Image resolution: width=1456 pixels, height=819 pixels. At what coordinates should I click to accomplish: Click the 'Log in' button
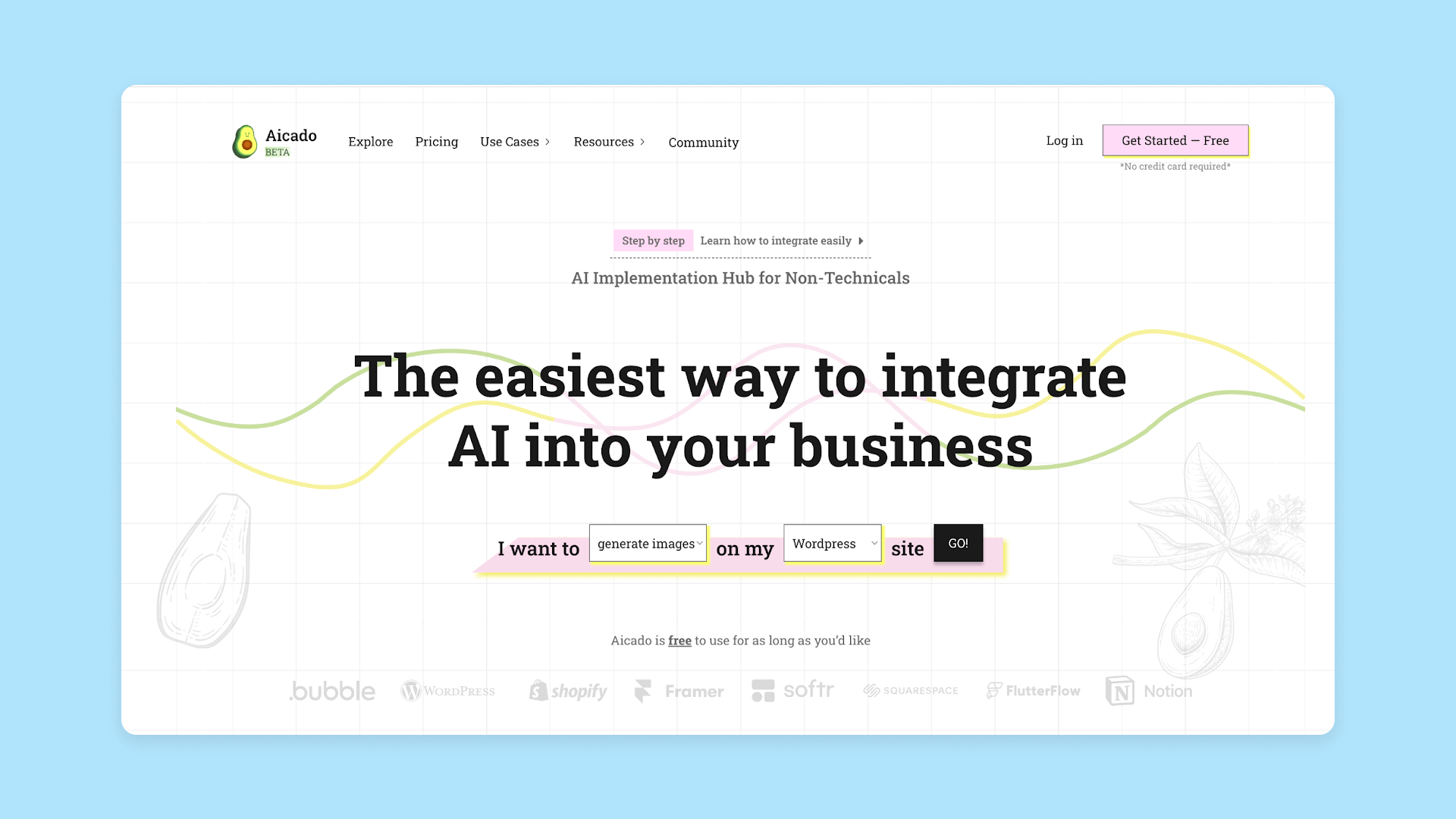pos(1064,140)
